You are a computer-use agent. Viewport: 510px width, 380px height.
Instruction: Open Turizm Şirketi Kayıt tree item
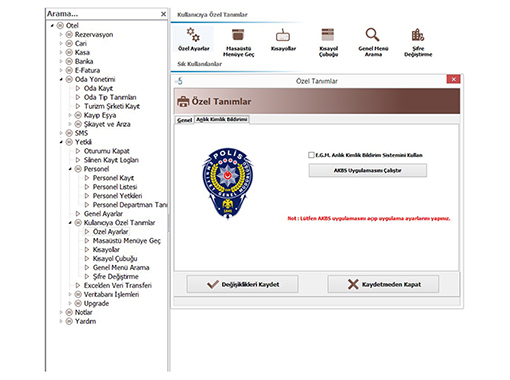[x=112, y=106]
